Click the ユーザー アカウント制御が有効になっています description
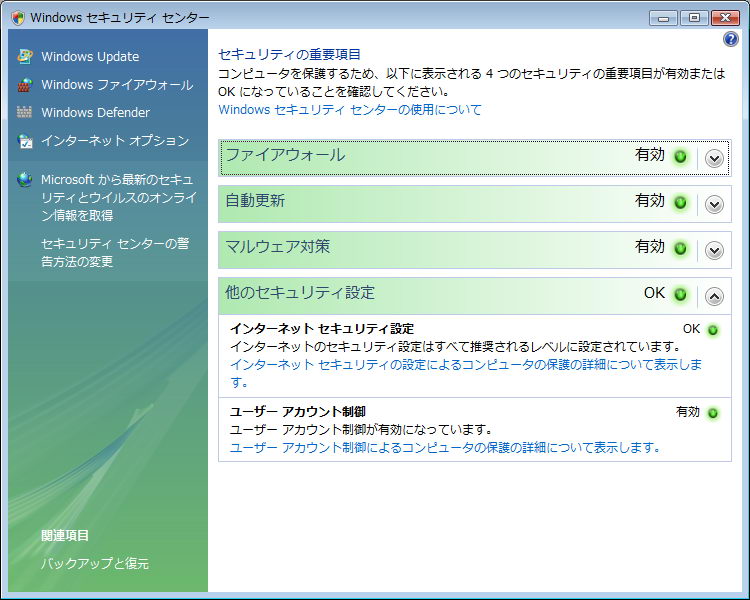This screenshot has height=600, width=750. pyautogui.click(x=361, y=430)
